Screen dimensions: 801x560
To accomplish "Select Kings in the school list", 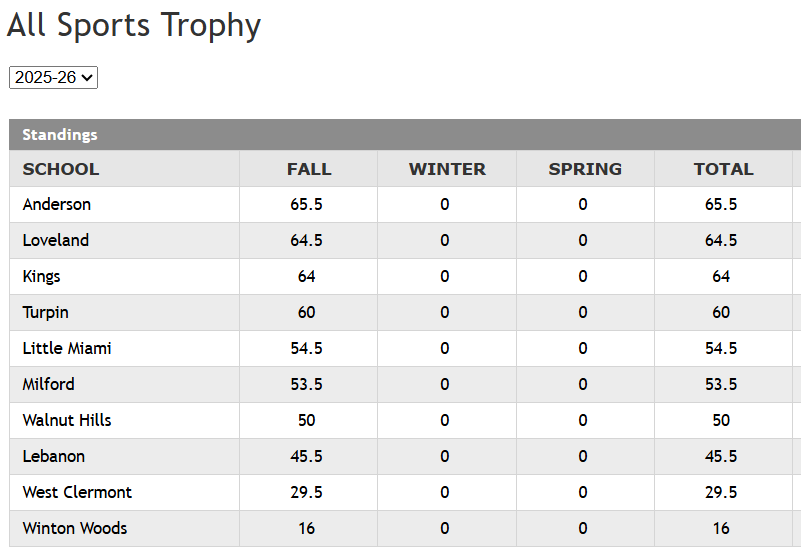I will pyautogui.click(x=42, y=276).
